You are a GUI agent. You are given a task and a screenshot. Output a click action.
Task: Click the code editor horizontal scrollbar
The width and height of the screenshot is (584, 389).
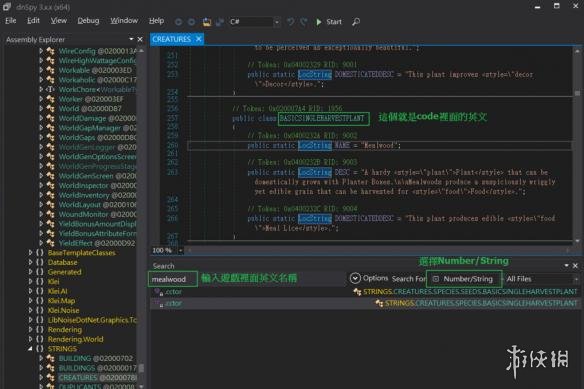pos(379,250)
